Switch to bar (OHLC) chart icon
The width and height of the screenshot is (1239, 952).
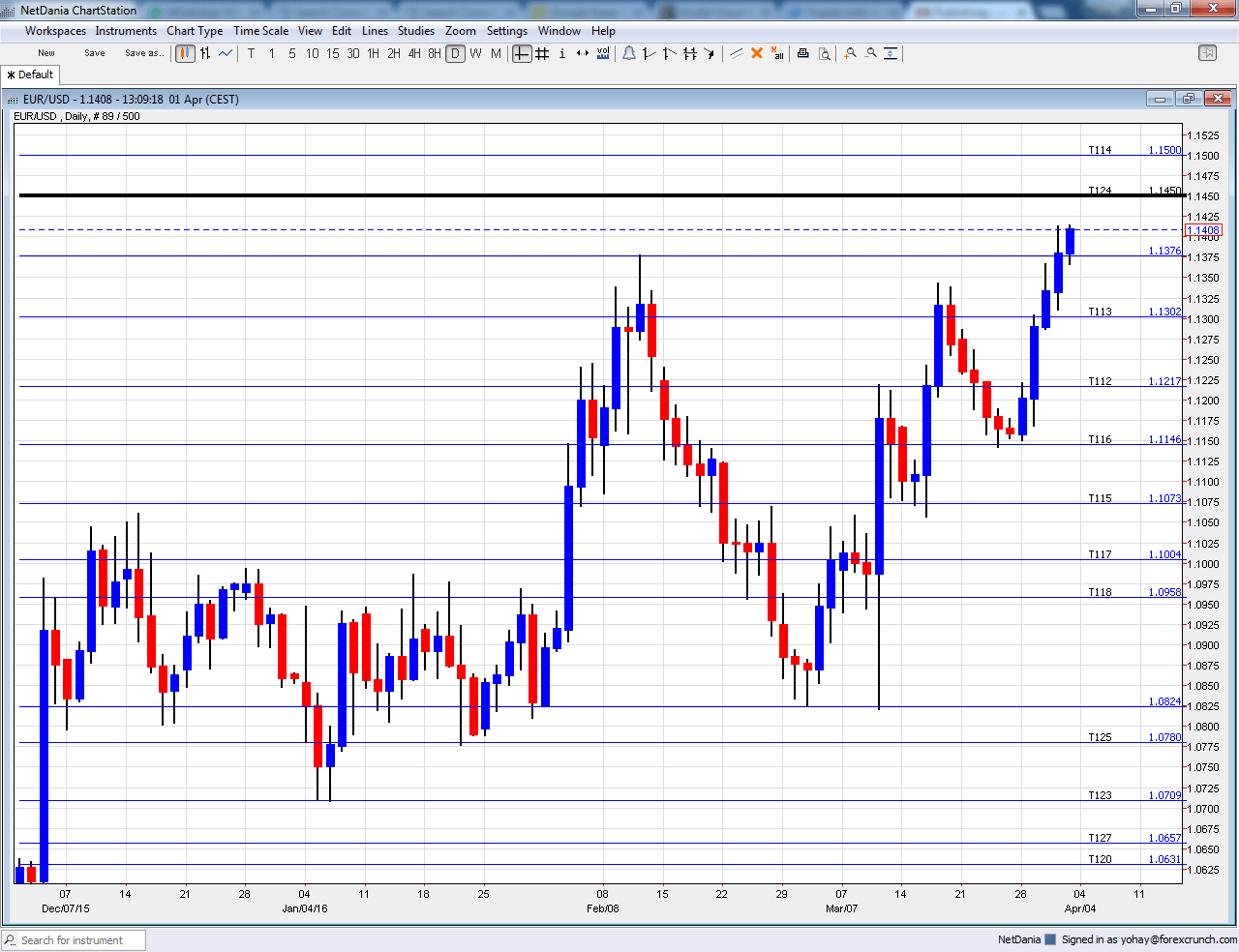tap(205, 53)
